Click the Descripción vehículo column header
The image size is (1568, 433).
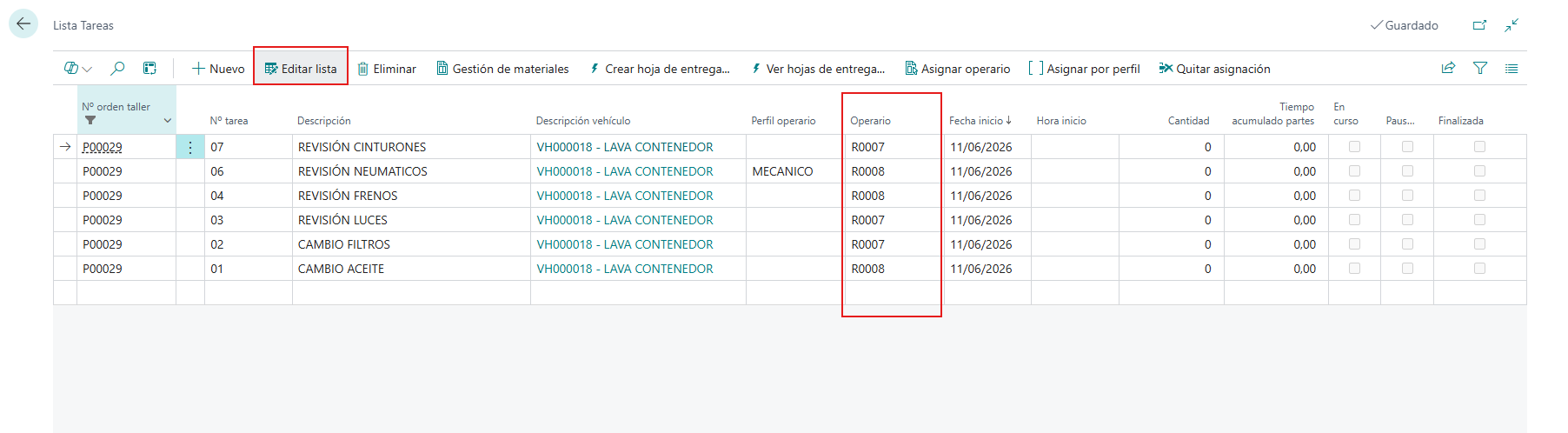point(583,121)
